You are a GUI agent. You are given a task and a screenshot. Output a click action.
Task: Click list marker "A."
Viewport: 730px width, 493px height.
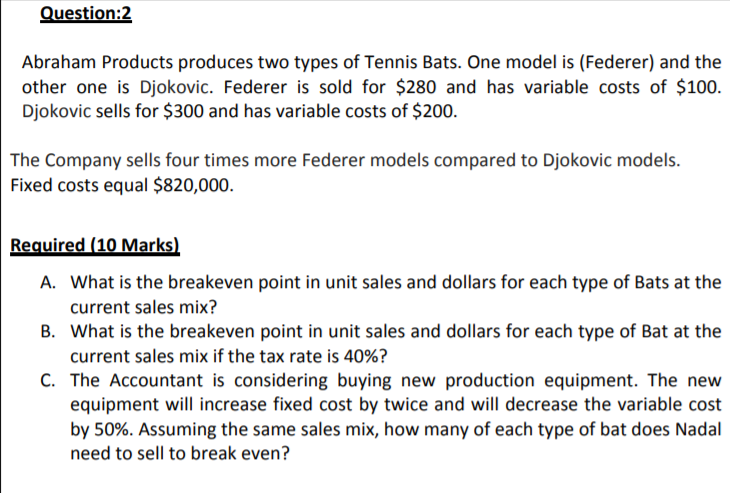(x=50, y=282)
